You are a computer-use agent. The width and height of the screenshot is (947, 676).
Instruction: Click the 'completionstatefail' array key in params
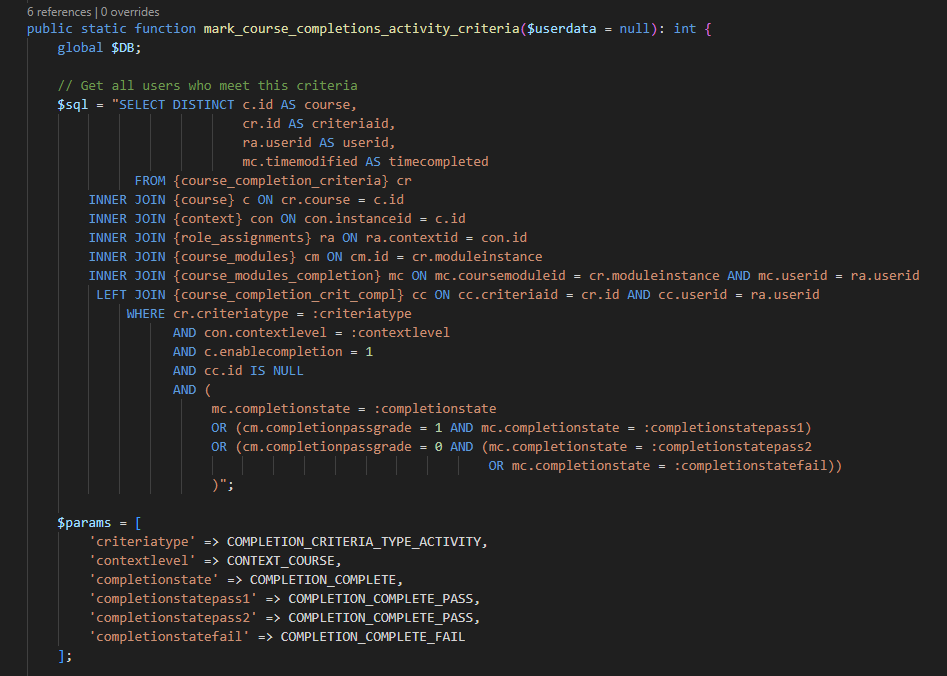(169, 637)
